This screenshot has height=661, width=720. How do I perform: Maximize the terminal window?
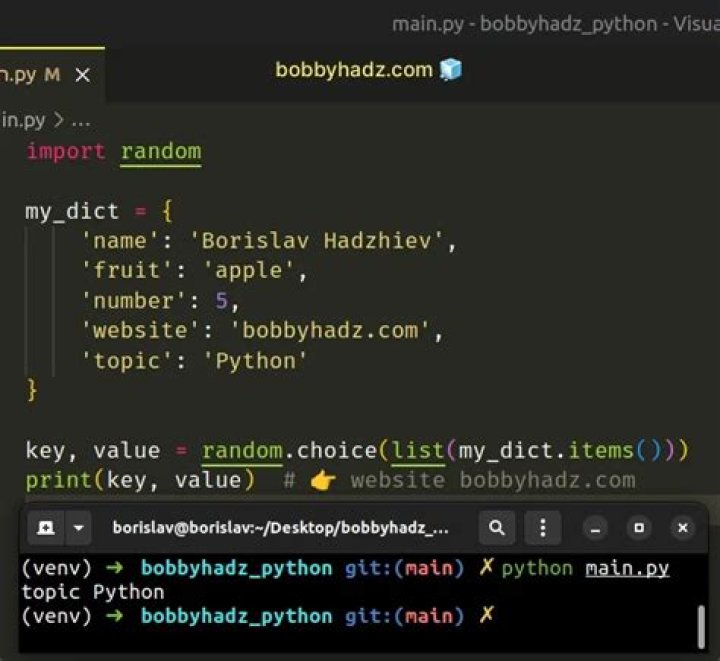pyautogui.click(x=639, y=527)
